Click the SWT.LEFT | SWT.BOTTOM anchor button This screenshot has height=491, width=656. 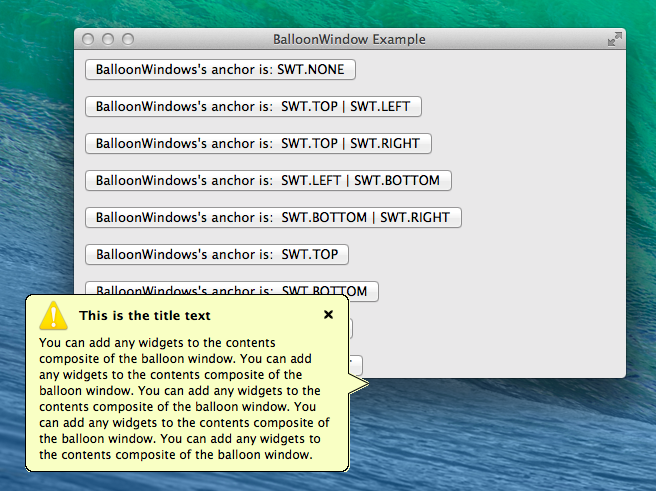[268, 180]
